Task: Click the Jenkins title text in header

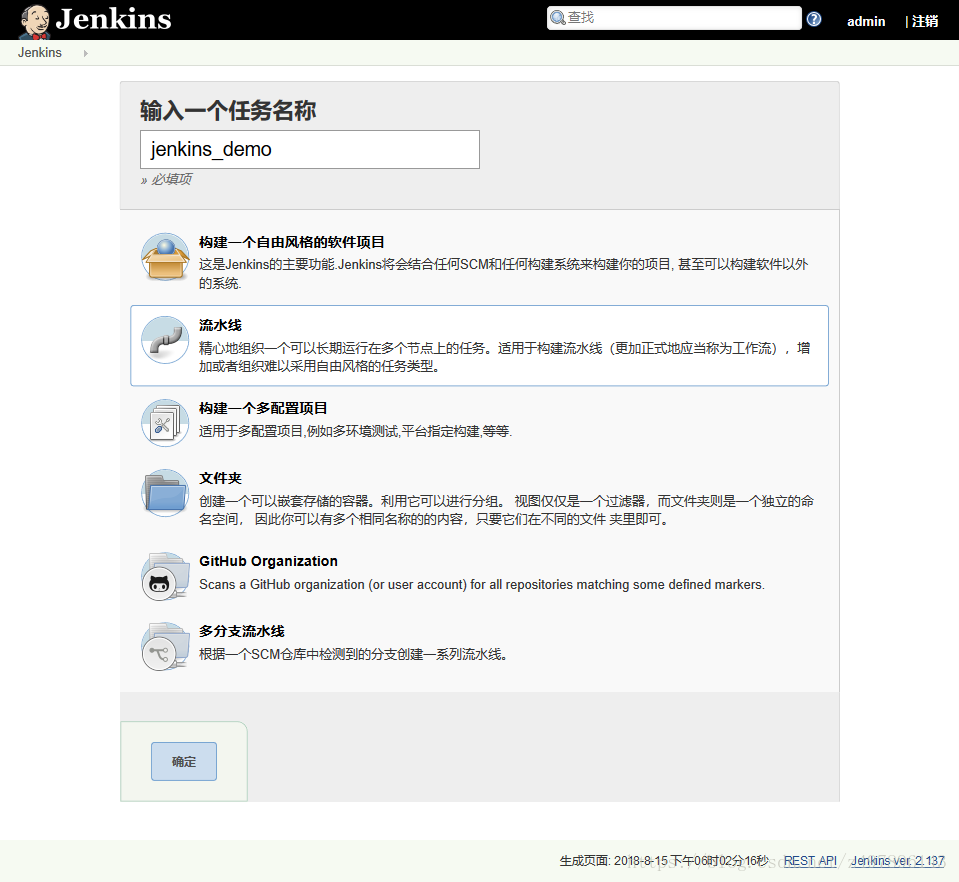Action: click(113, 19)
